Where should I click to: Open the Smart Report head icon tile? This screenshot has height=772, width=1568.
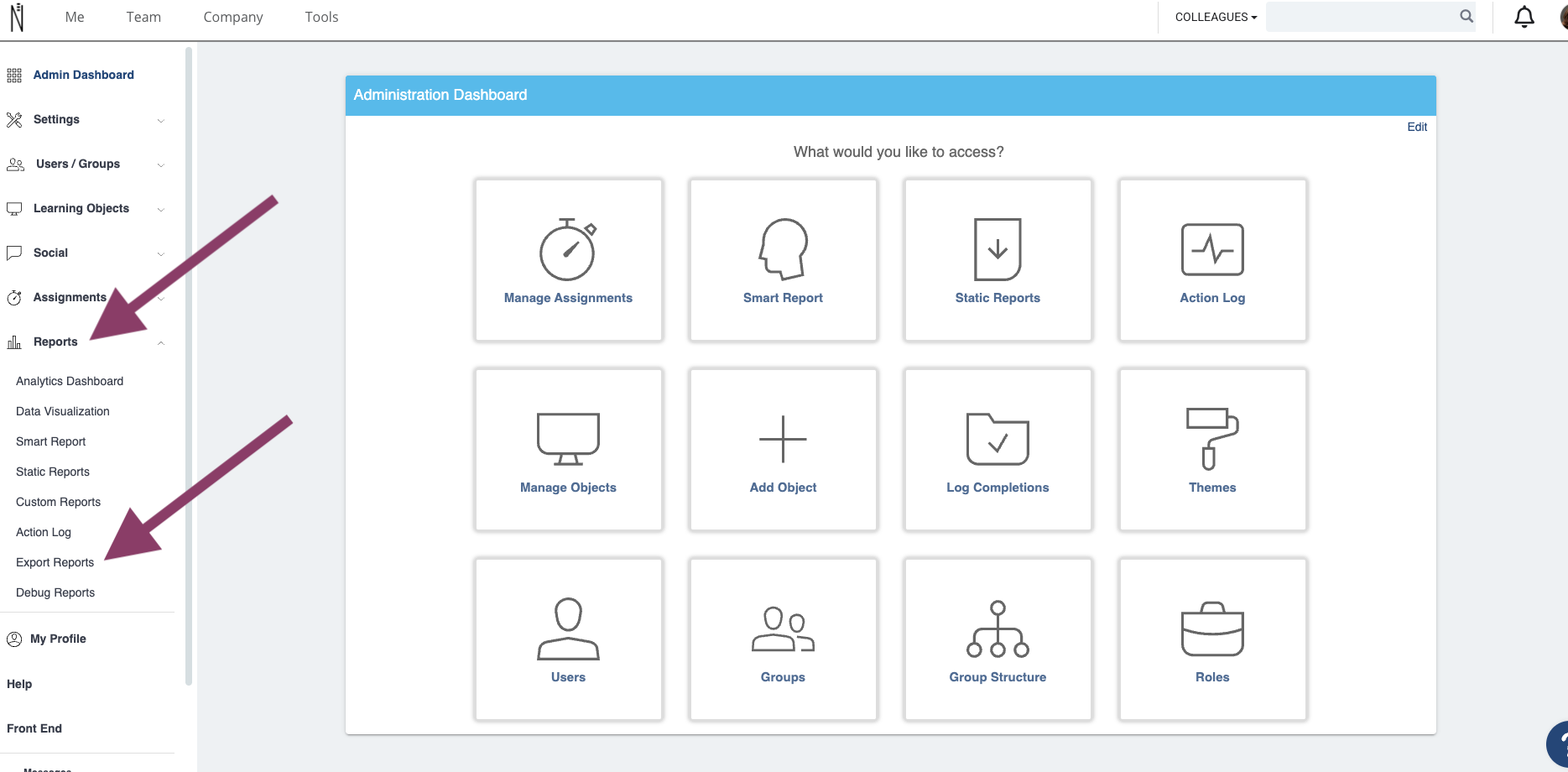783,260
